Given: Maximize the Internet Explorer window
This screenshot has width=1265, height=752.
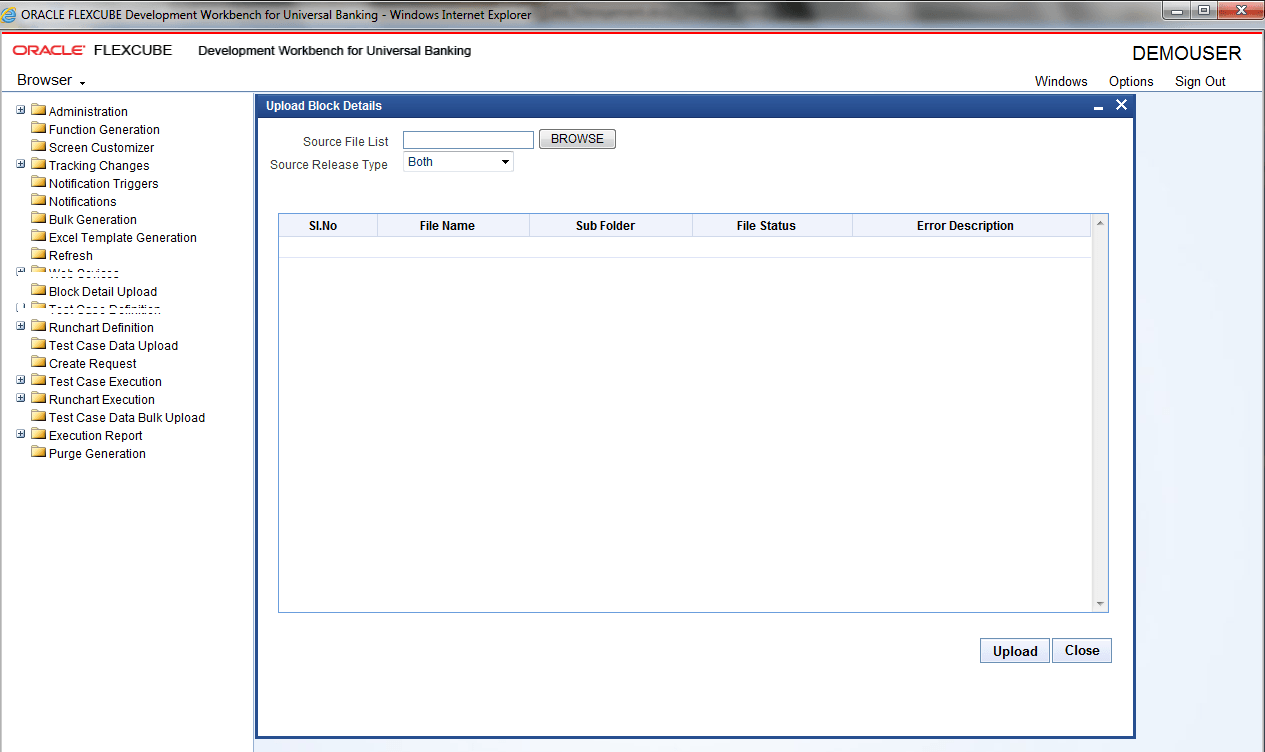Looking at the screenshot, I should click(1203, 11).
